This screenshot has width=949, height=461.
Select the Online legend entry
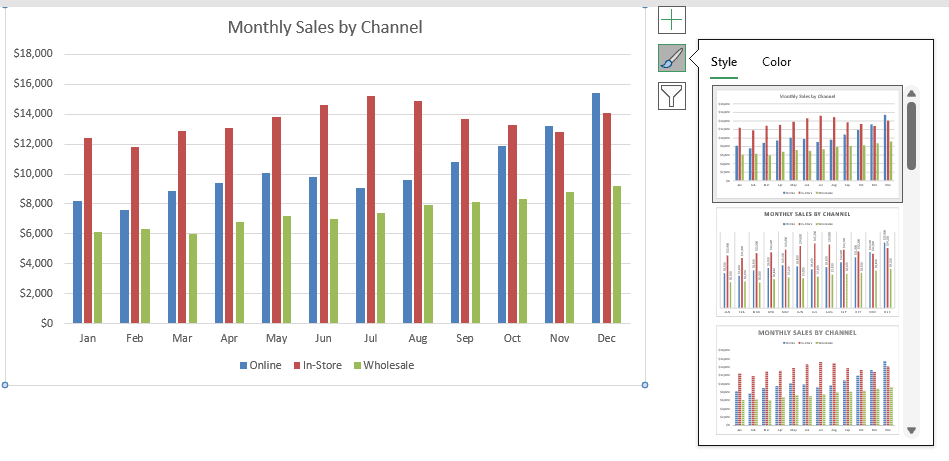[261, 365]
